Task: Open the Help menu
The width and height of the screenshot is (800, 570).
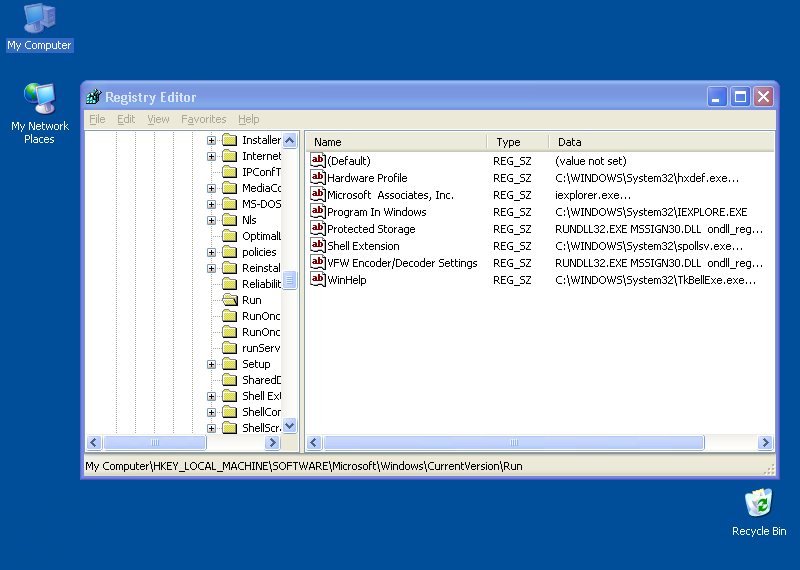Action: click(x=248, y=119)
